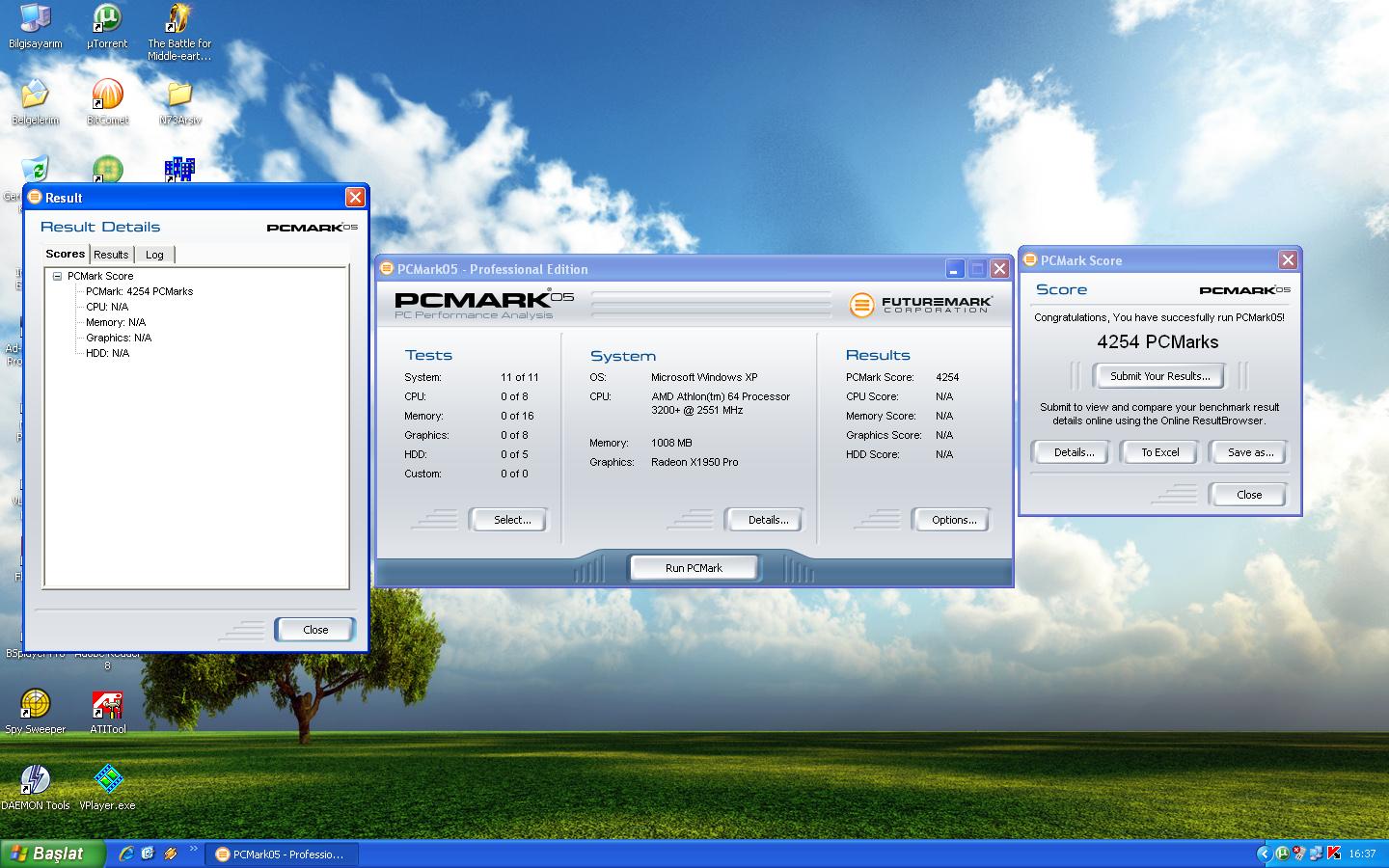Start the benchmark with Run PCMark
This screenshot has height=868, width=1389.
pyautogui.click(x=694, y=568)
